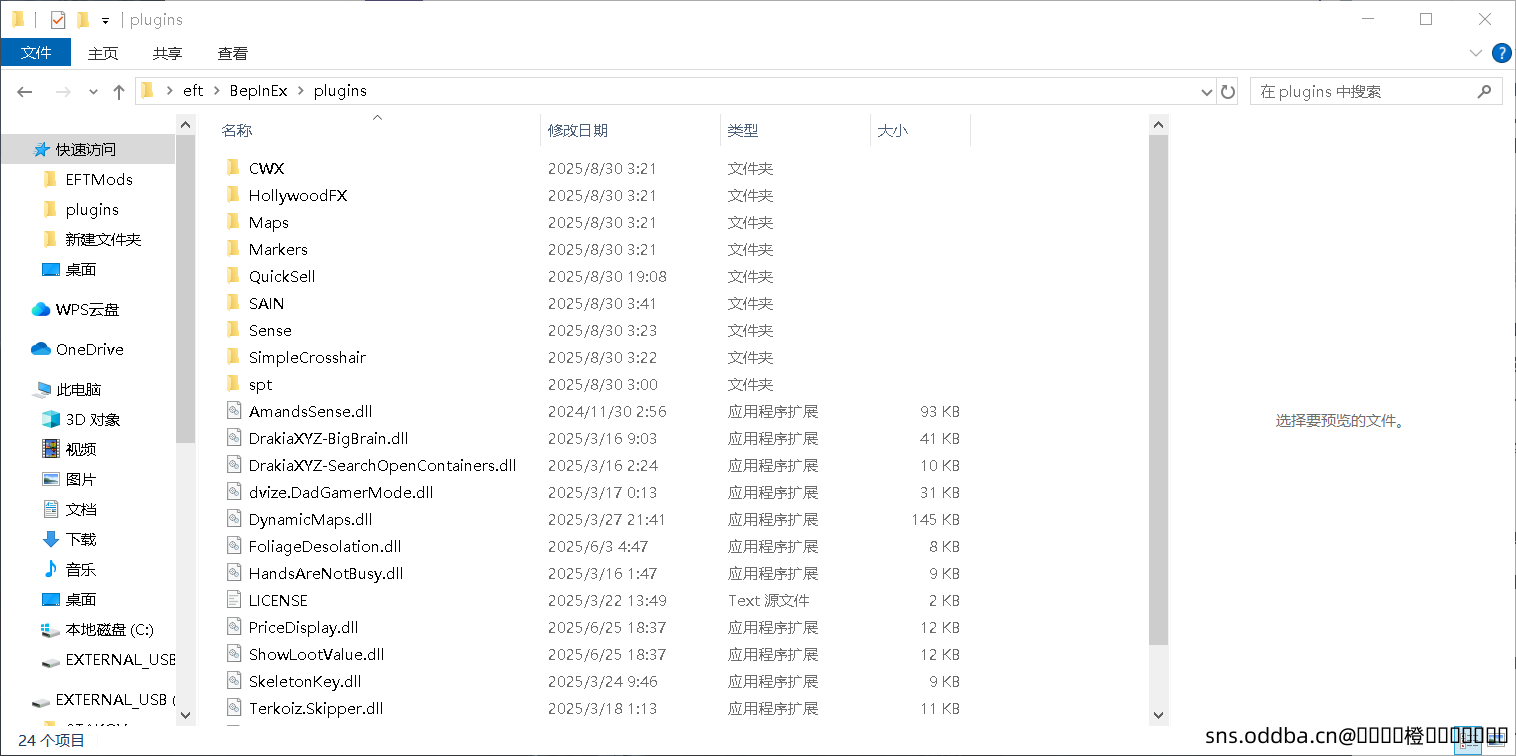Select the CWX folder icon
The height and width of the screenshot is (756, 1516).
tap(233, 167)
